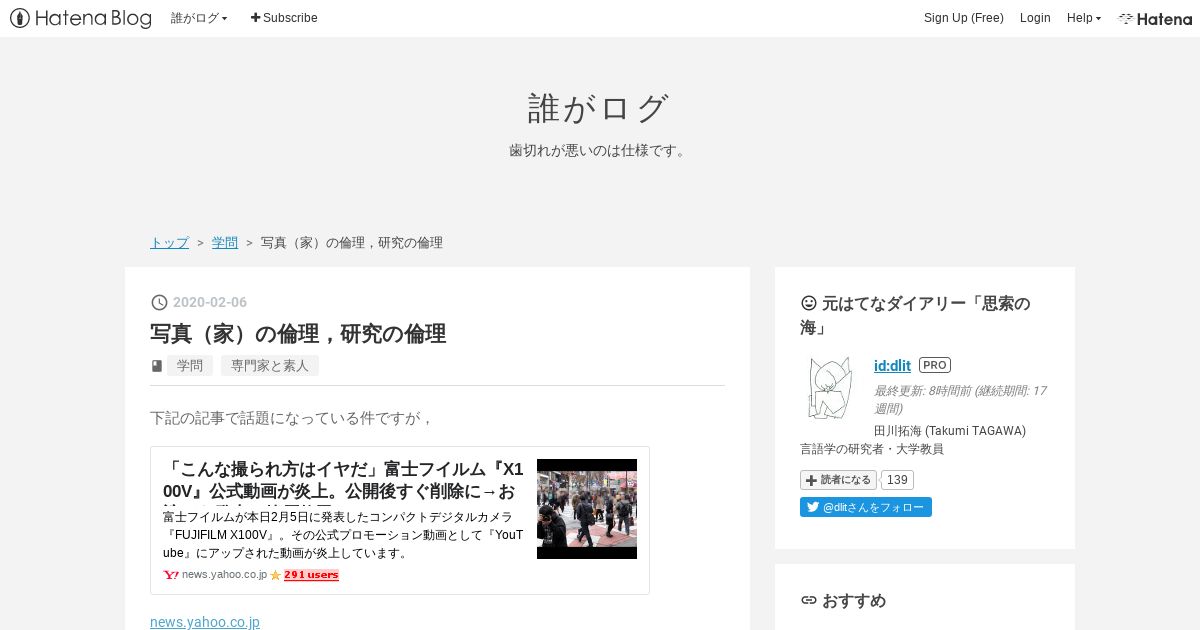The width and height of the screenshot is (1200, 630).
Task: Click the news.yahoo.co.jp source label in card
Action: tap(224, 575)
